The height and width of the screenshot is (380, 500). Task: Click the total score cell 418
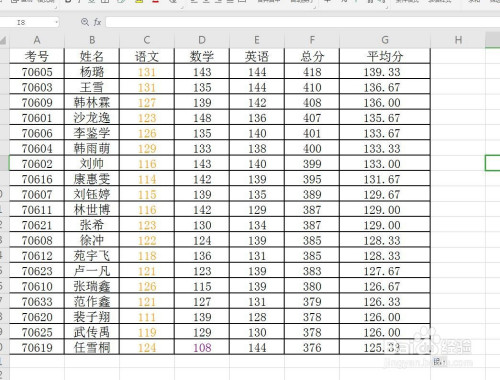(x=312, y=72)
